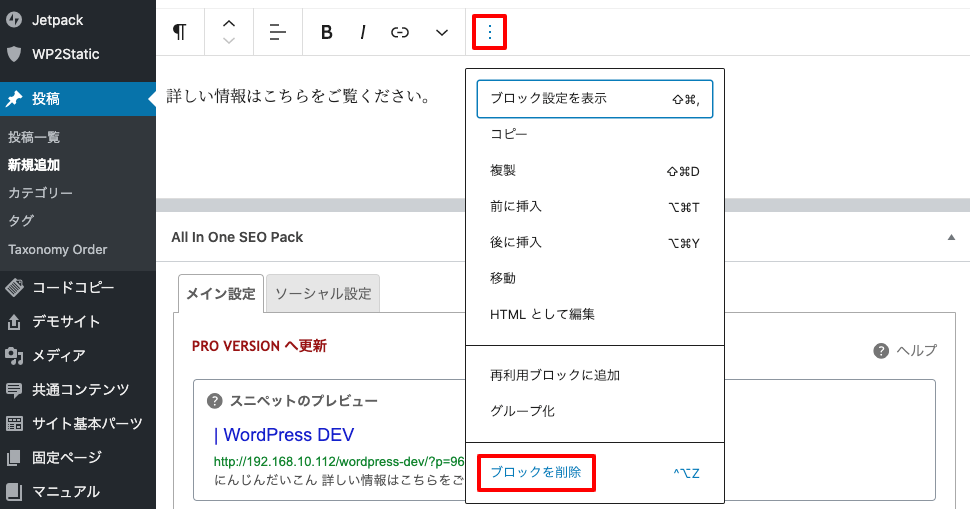Insert a link using the link icon
This screenshot has height=509, width=970.
(400, 32)
